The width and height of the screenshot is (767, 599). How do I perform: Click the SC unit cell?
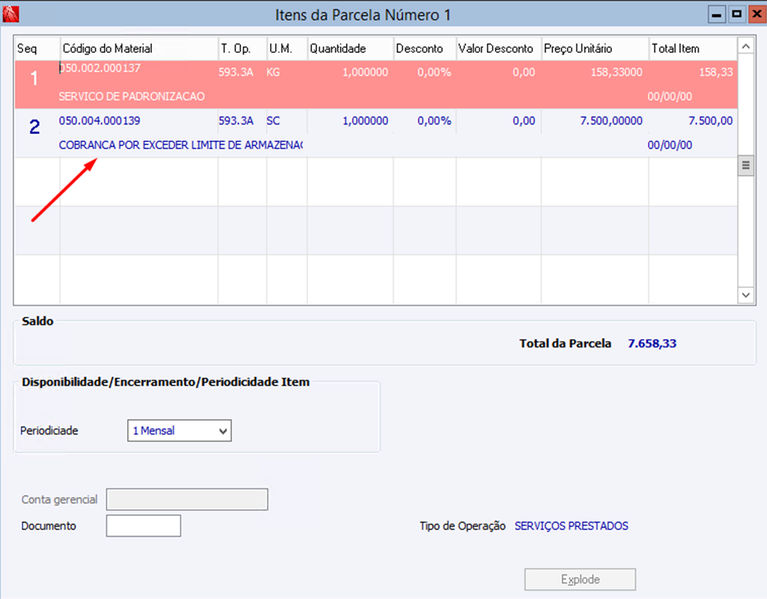click(273, 121)
